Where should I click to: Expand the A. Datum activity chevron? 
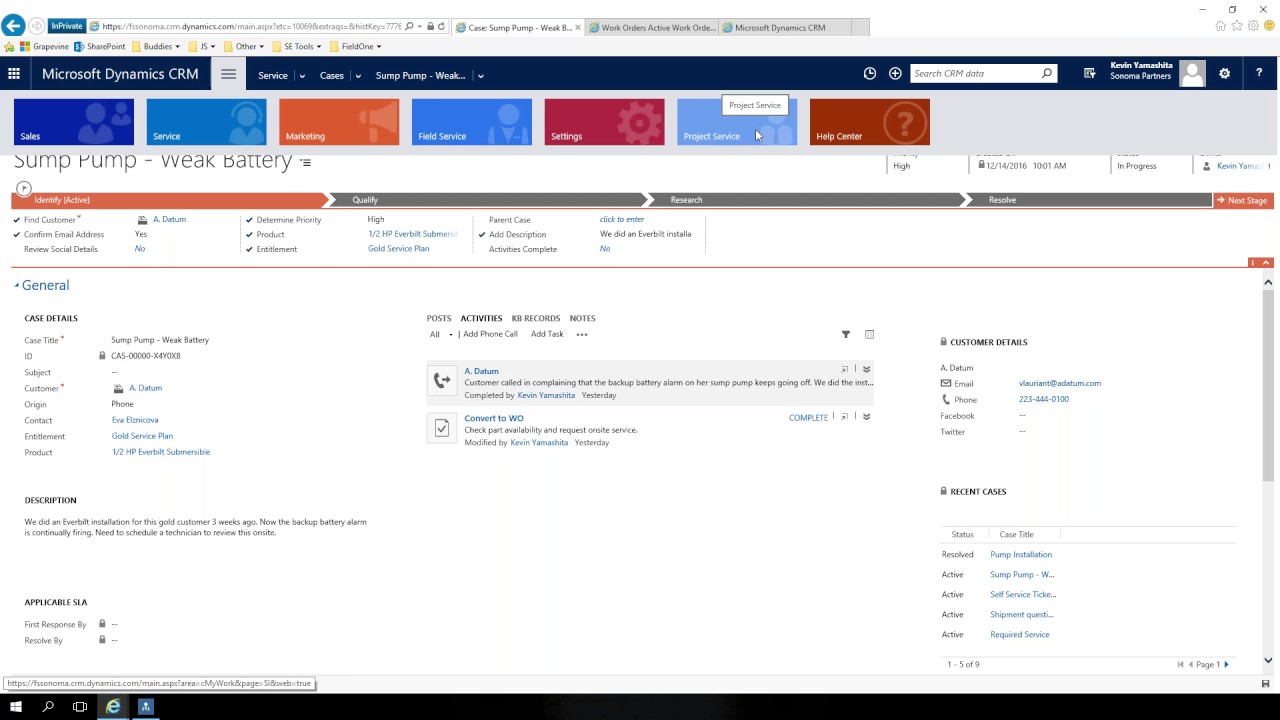(x=866, y=369)
